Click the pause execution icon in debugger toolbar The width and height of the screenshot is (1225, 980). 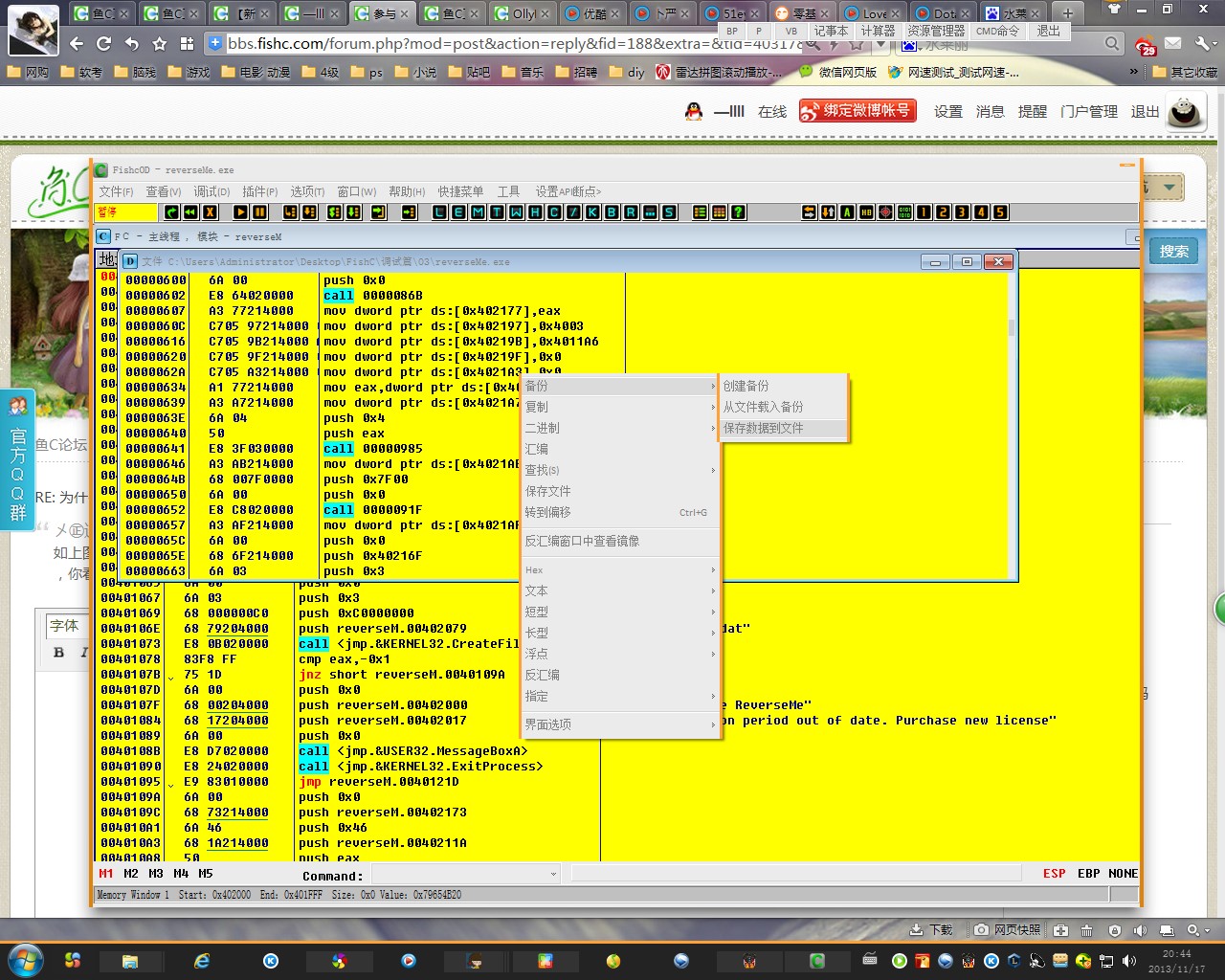coord(259,212)
